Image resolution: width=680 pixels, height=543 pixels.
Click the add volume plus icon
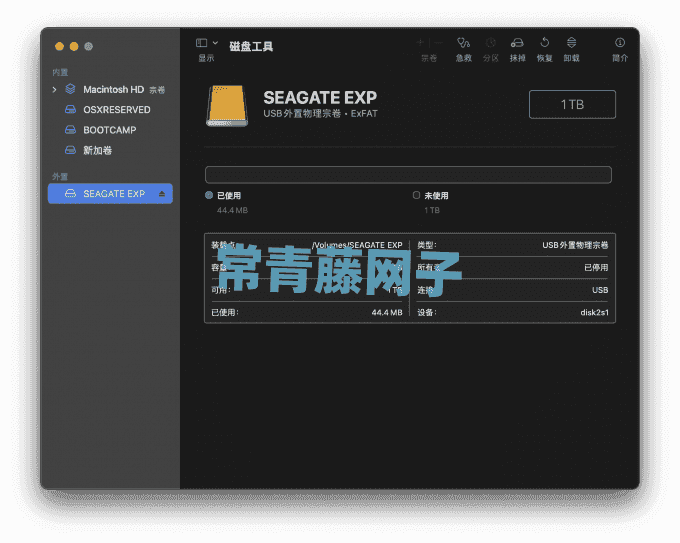[420, 43]
